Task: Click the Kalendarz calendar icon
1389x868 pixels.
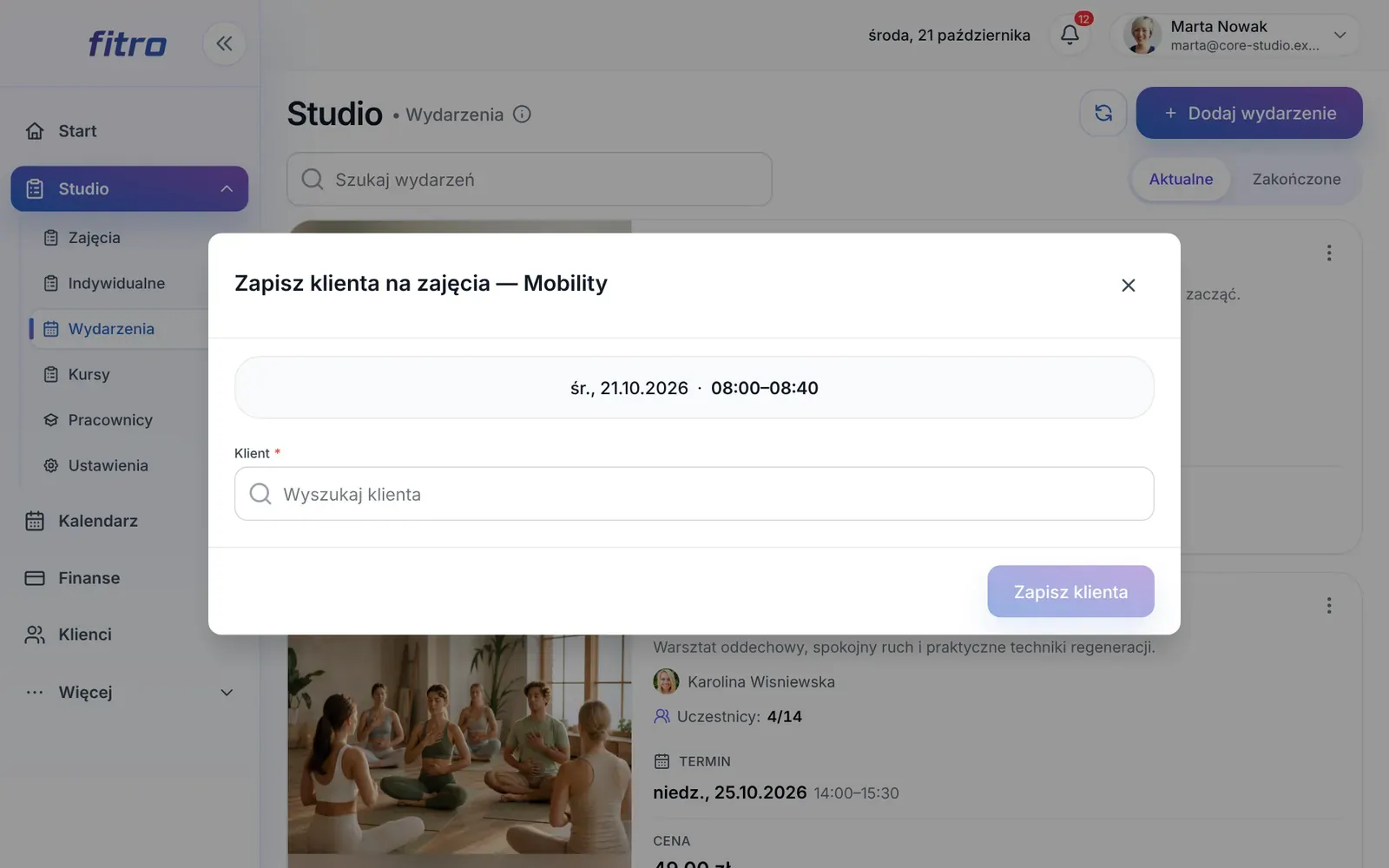Action: coord(35,521)
